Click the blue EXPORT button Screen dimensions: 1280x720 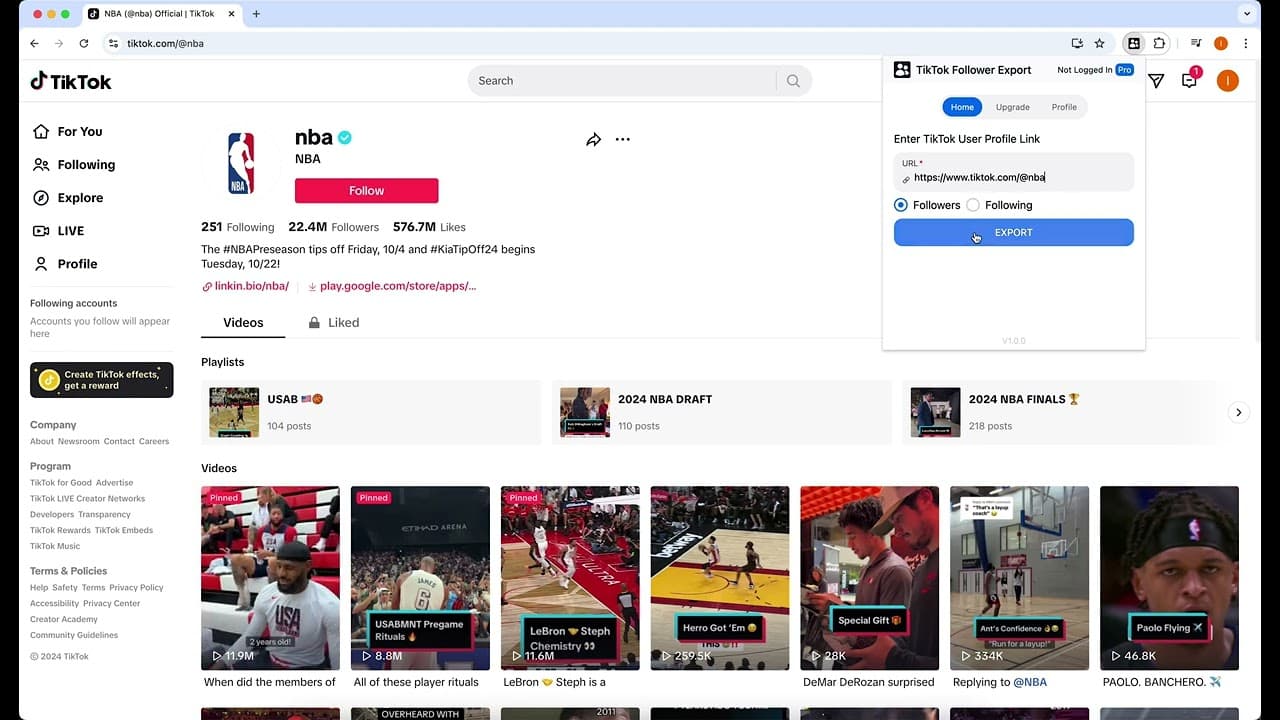tap(1014, 232)
